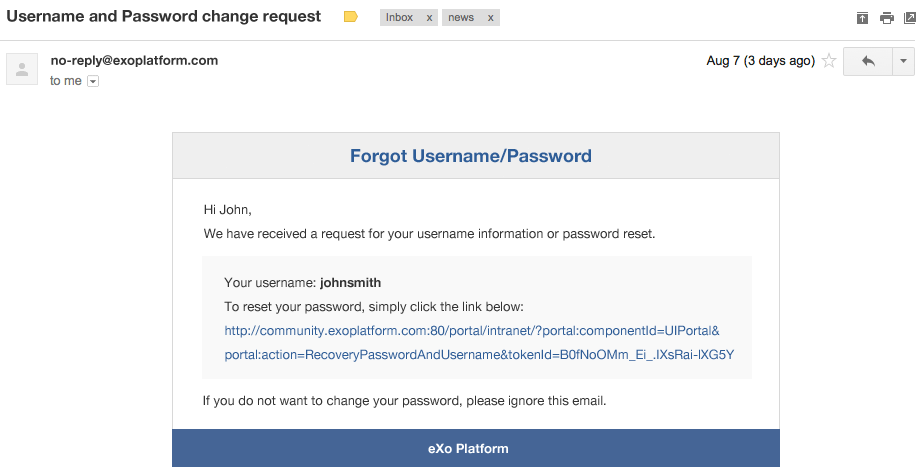Remove the Inbox label with its x
The image size is (919, 473).
(429, 18)
